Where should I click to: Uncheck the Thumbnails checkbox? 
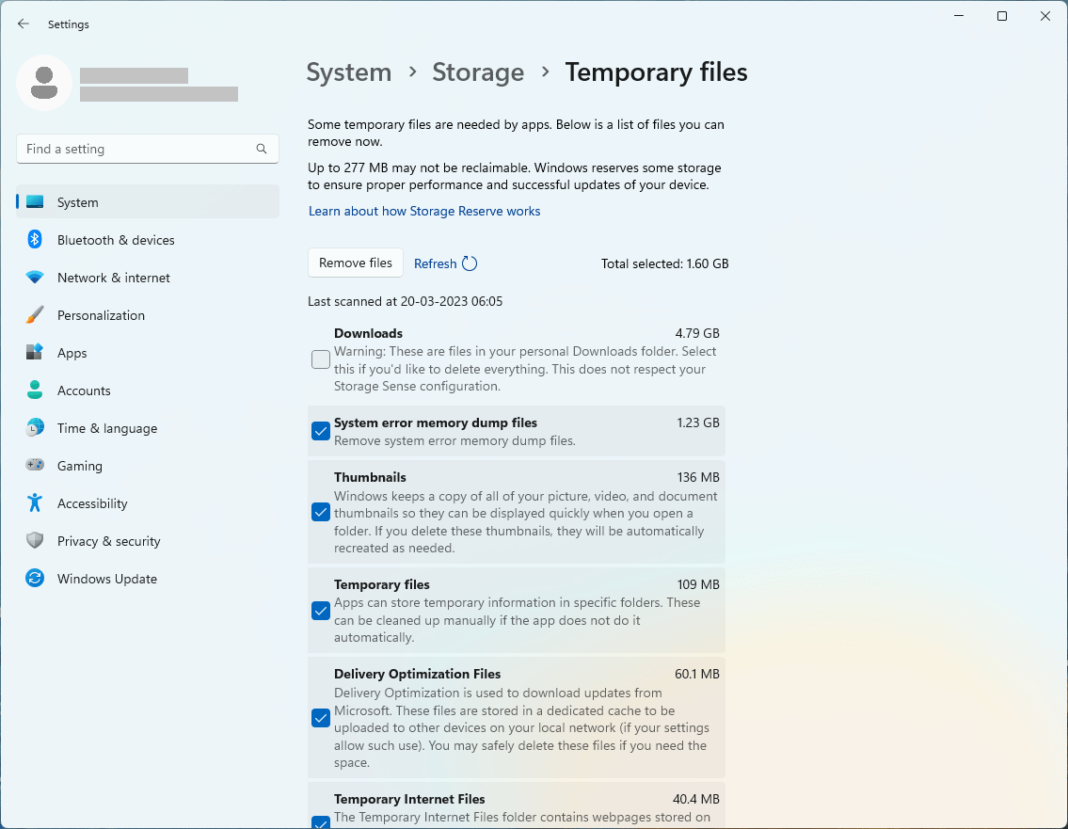pos(320,512)
